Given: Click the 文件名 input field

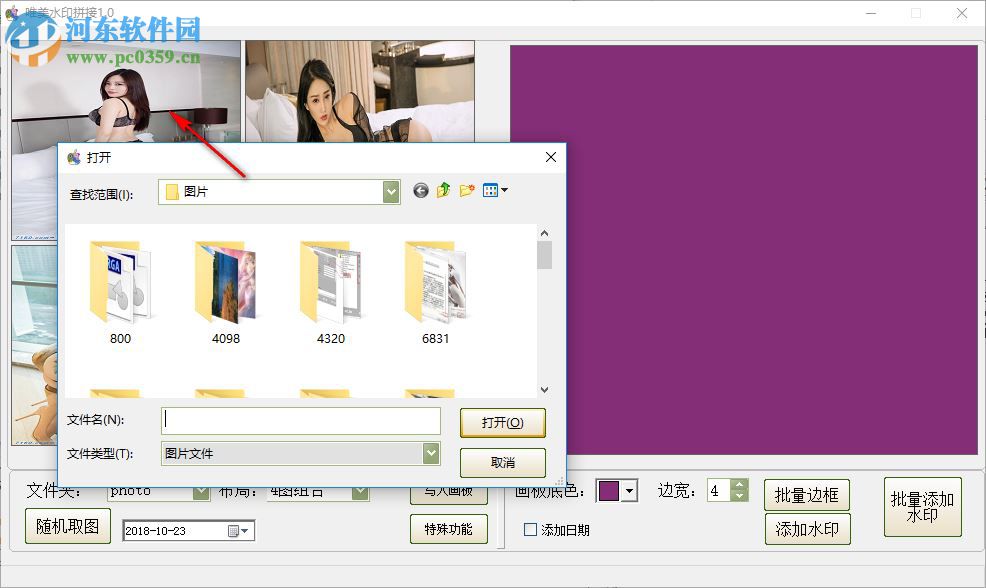Looking at the screenshot, I should click(301, 421).
